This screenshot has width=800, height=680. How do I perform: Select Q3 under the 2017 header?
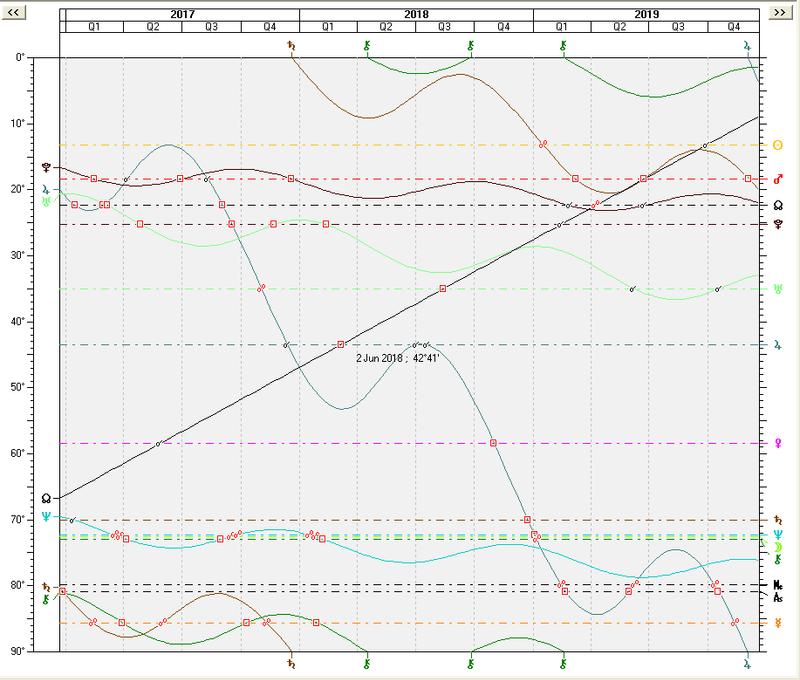(x=211, y=27)
